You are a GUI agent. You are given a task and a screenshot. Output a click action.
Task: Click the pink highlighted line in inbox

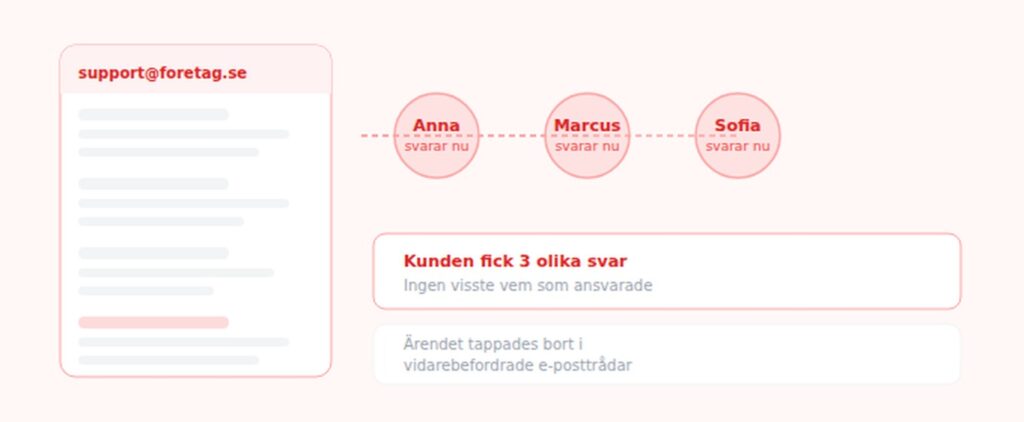pyautogui.click(x=153, y=323)
